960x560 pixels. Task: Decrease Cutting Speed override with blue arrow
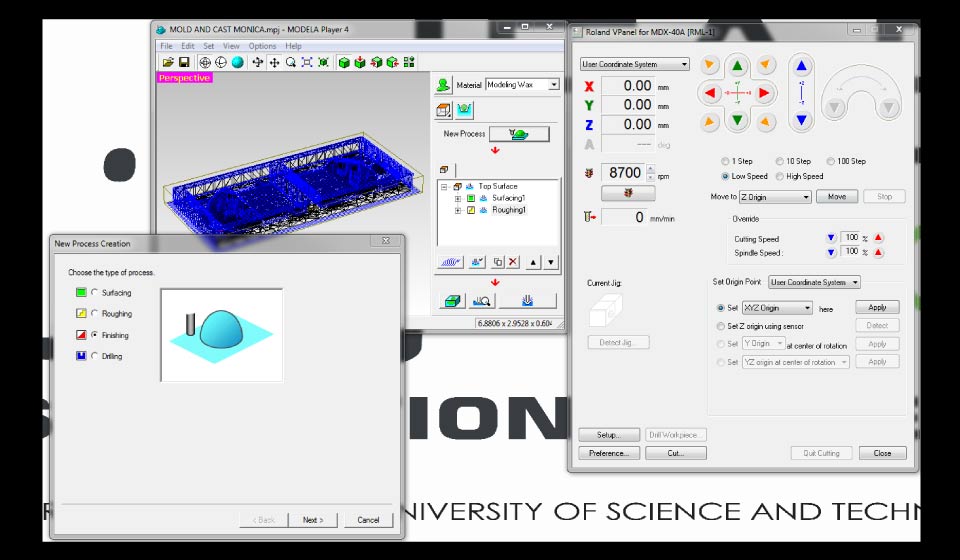[831, 237]
